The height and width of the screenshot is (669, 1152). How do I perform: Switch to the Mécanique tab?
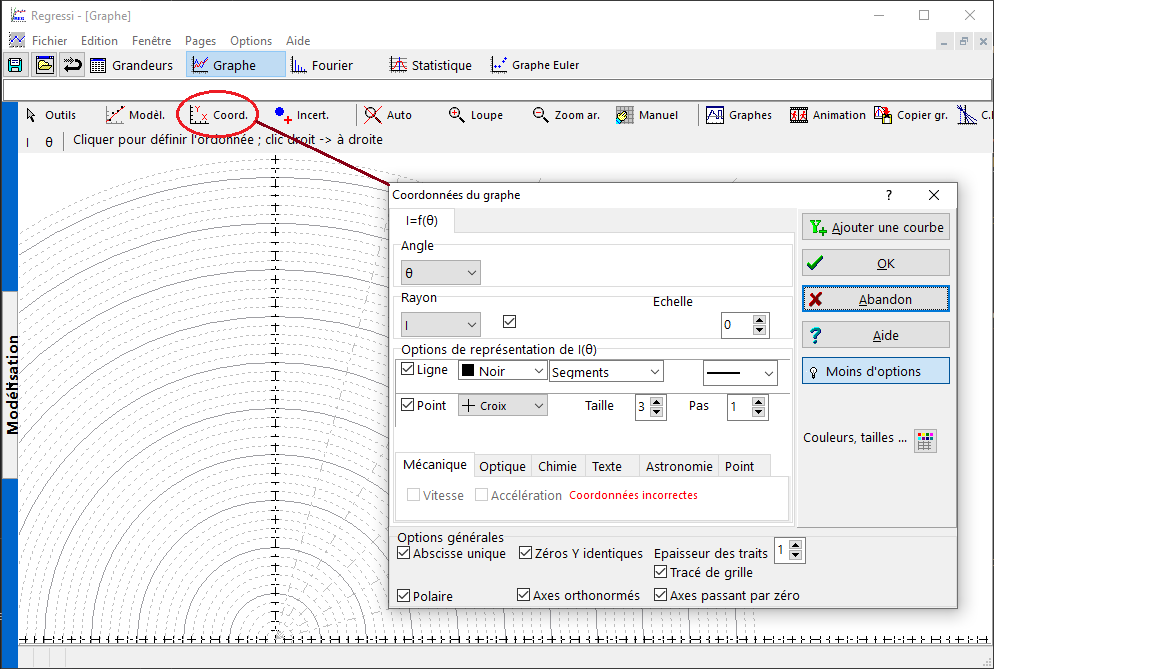coord(435,465)
